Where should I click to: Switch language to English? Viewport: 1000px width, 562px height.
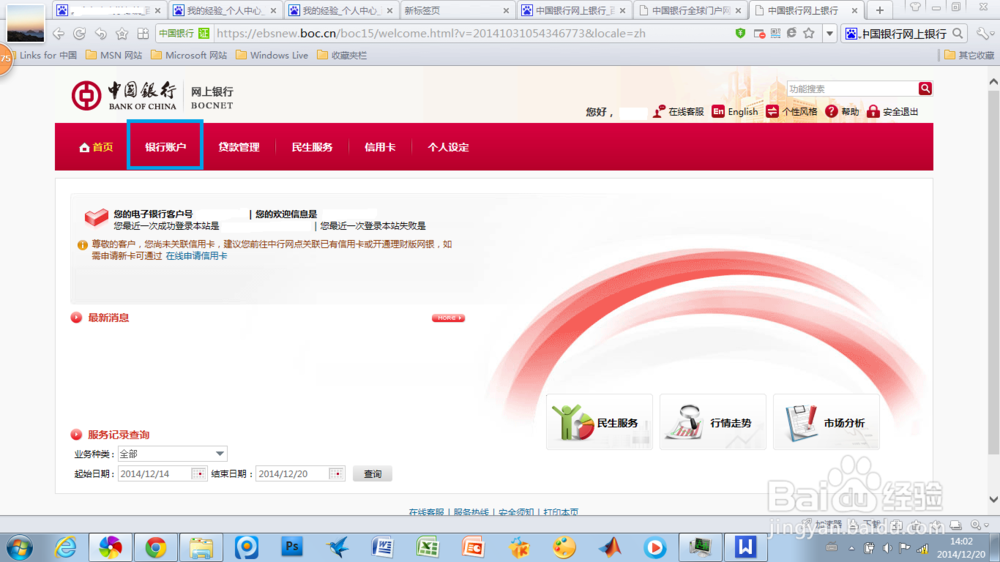point(735,112)
